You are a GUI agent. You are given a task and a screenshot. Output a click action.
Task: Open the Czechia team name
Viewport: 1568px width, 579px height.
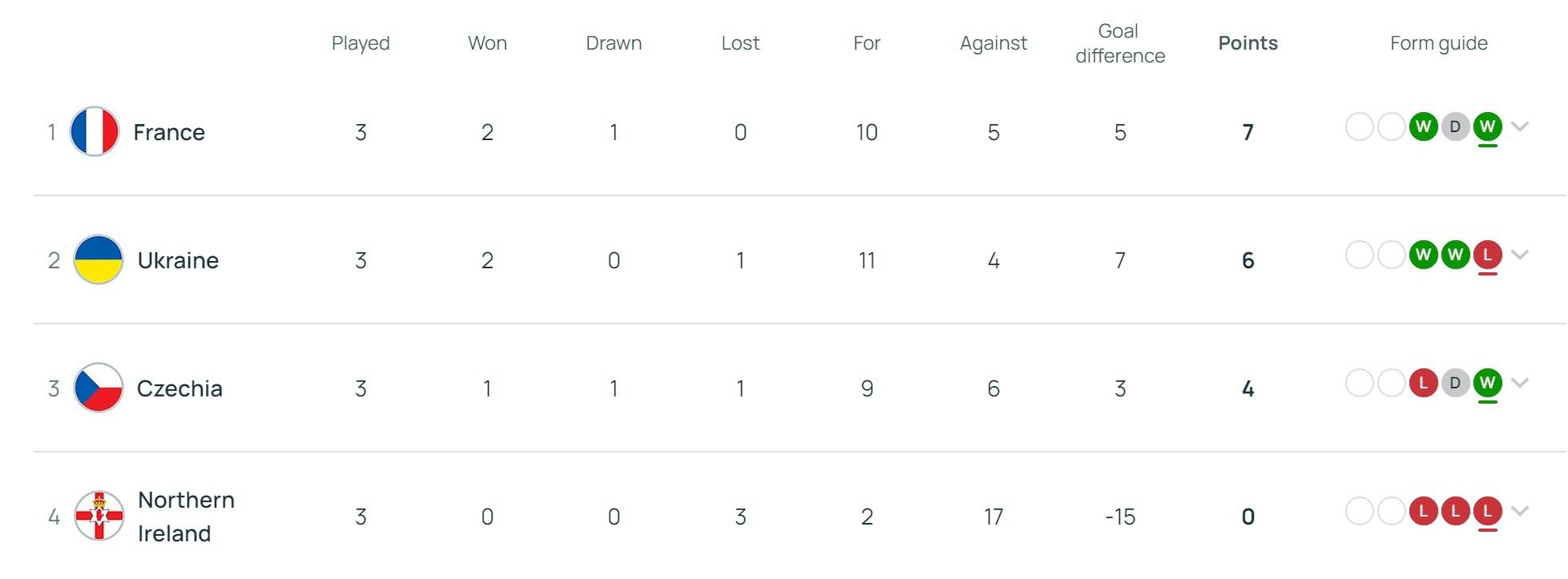[x=179, y=388]
